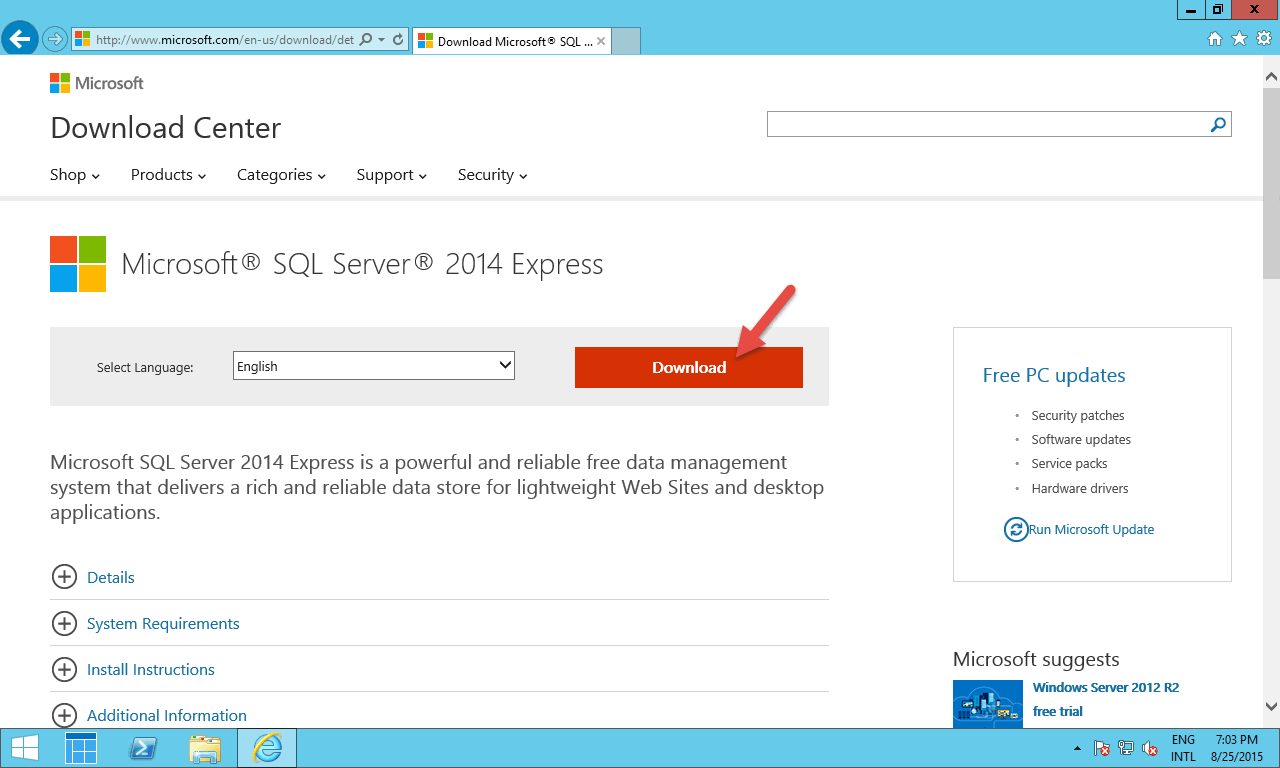The height and width of the screenshot is (768, 1280).
Task: Click the page scrollbar up arrow
Action: 1271,76
